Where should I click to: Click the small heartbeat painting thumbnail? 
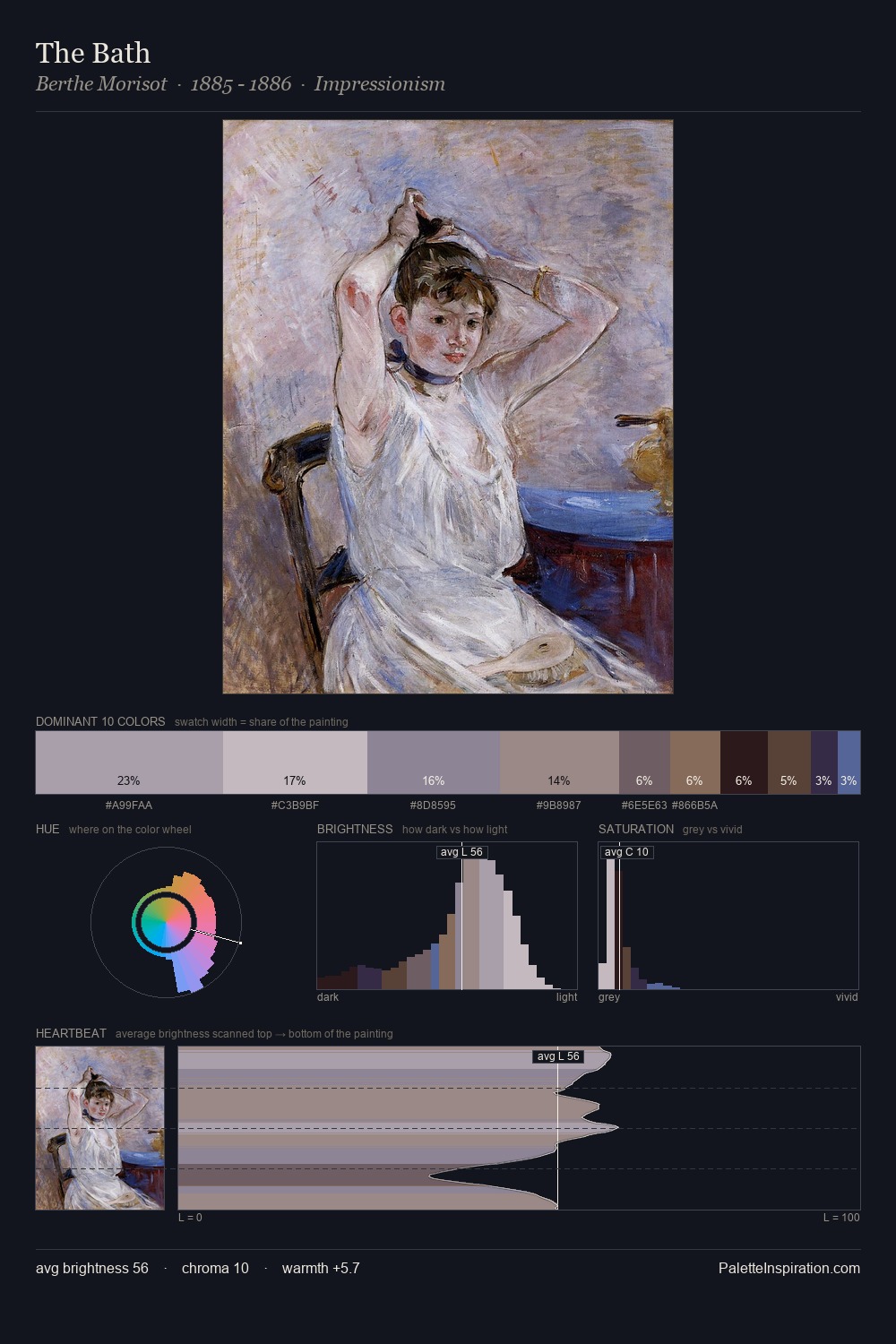click(100, 1128)
